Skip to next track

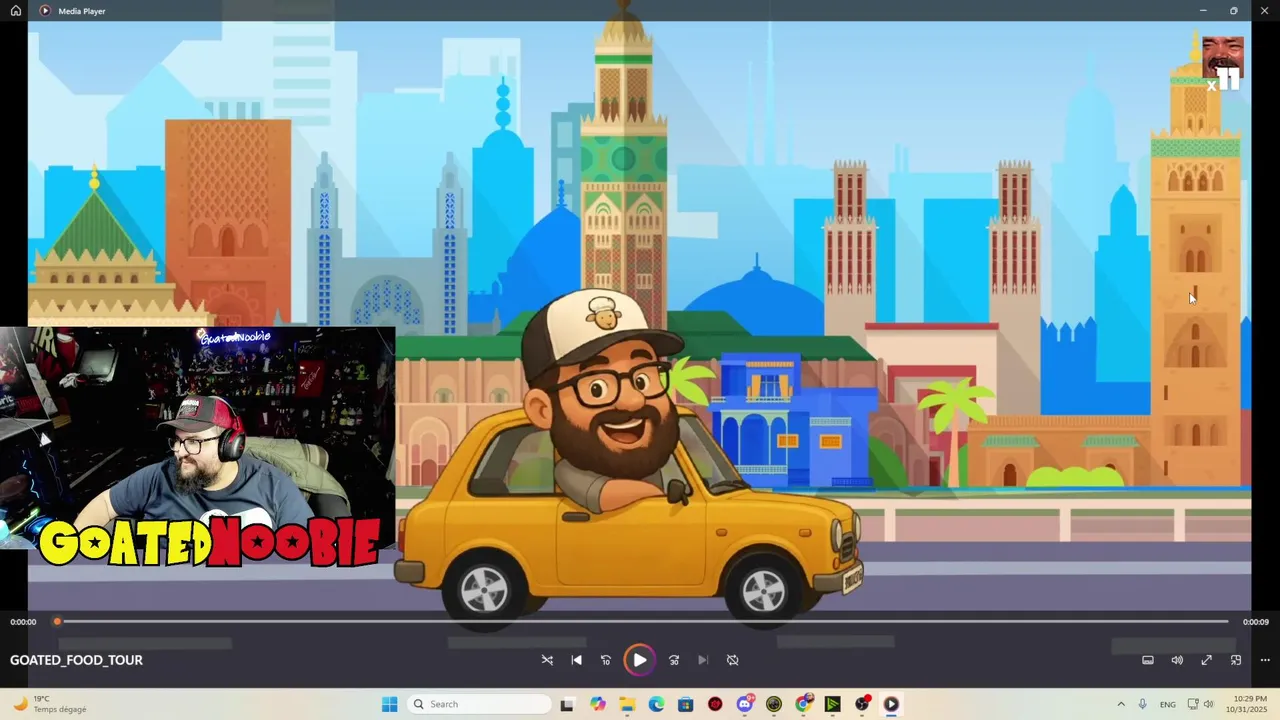coord(703,660)
